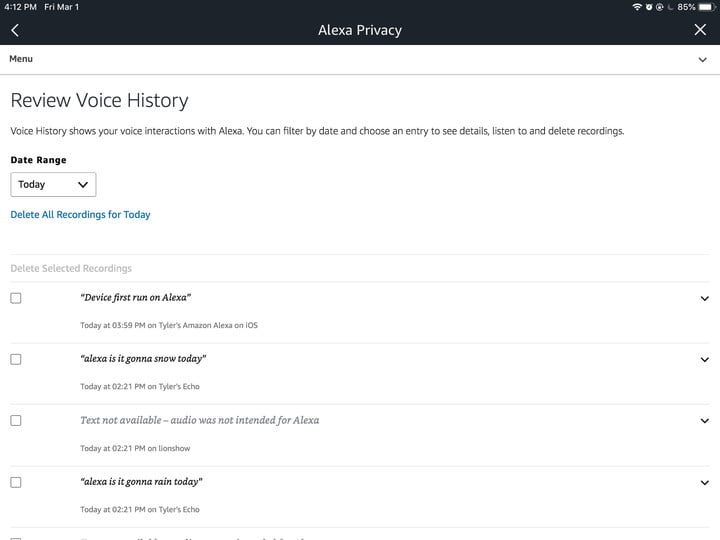Tick the "Text not available" recording checkbox
Screen dimensions: 720x540
[x=16, y=421]
